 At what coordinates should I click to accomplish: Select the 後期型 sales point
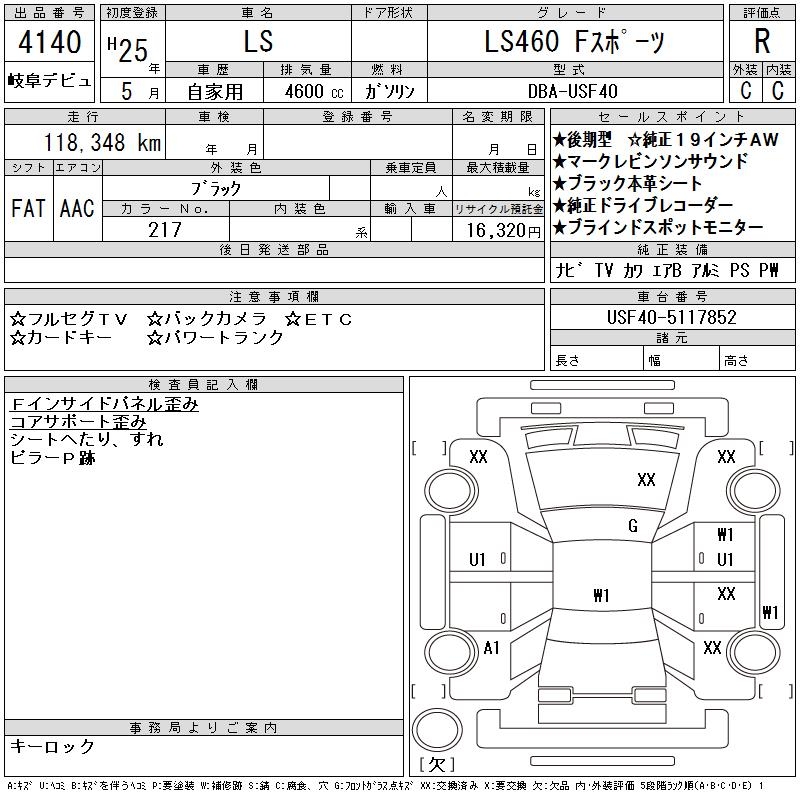pos(582,139)
